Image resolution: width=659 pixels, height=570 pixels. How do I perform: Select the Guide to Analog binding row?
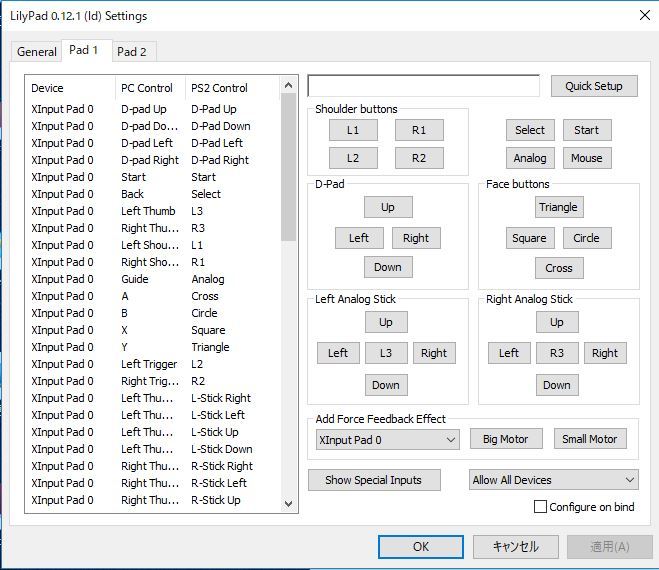tap(150, 279)
